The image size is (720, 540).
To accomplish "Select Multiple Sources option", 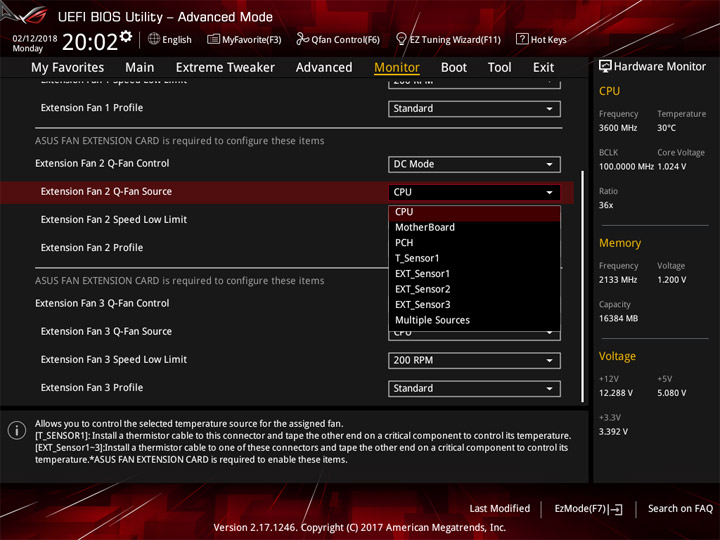I will [474, 321].
